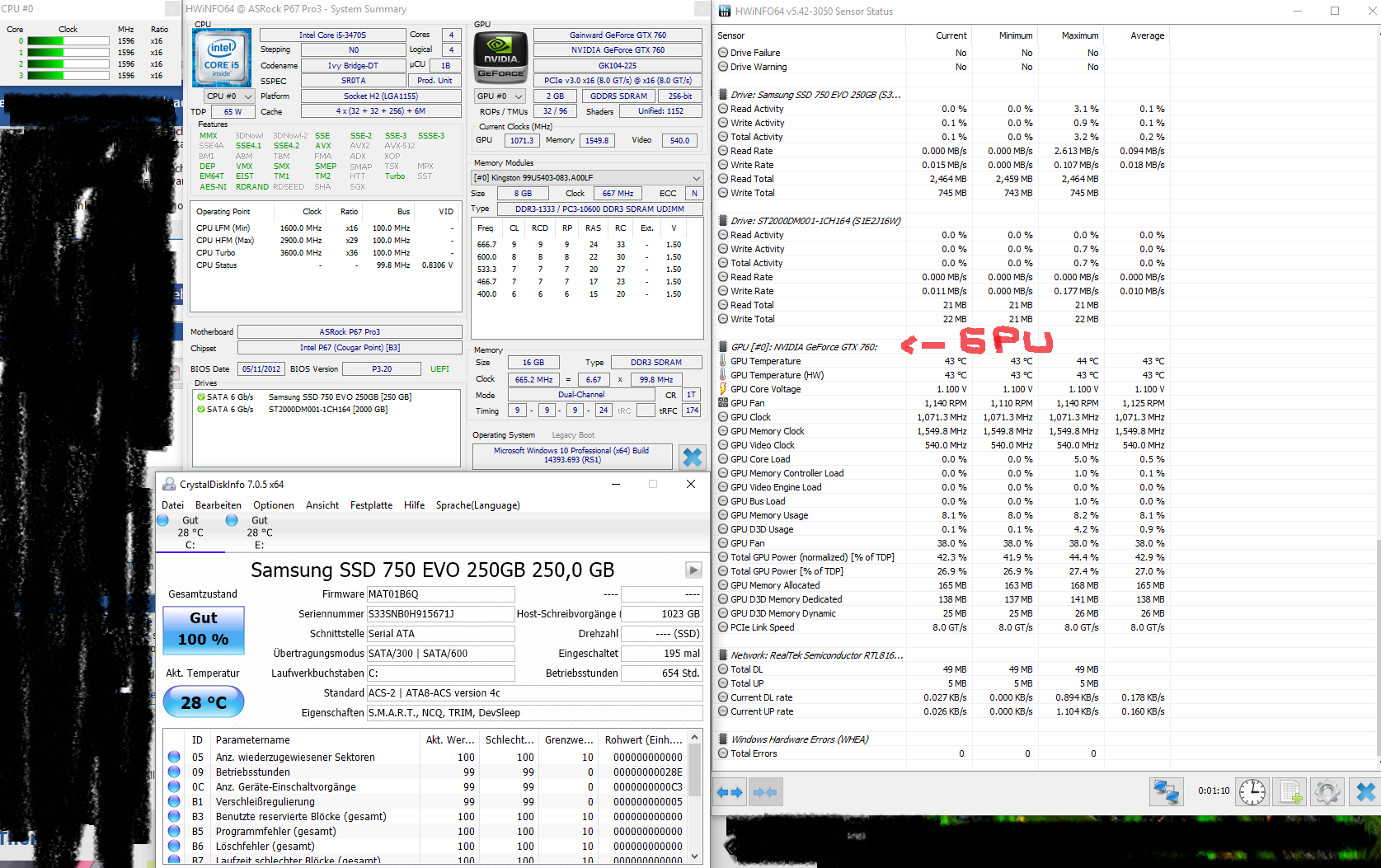Reset the sensor timer clock icon
This screenshot has width=1381, height=868.
click(1252, 791)
